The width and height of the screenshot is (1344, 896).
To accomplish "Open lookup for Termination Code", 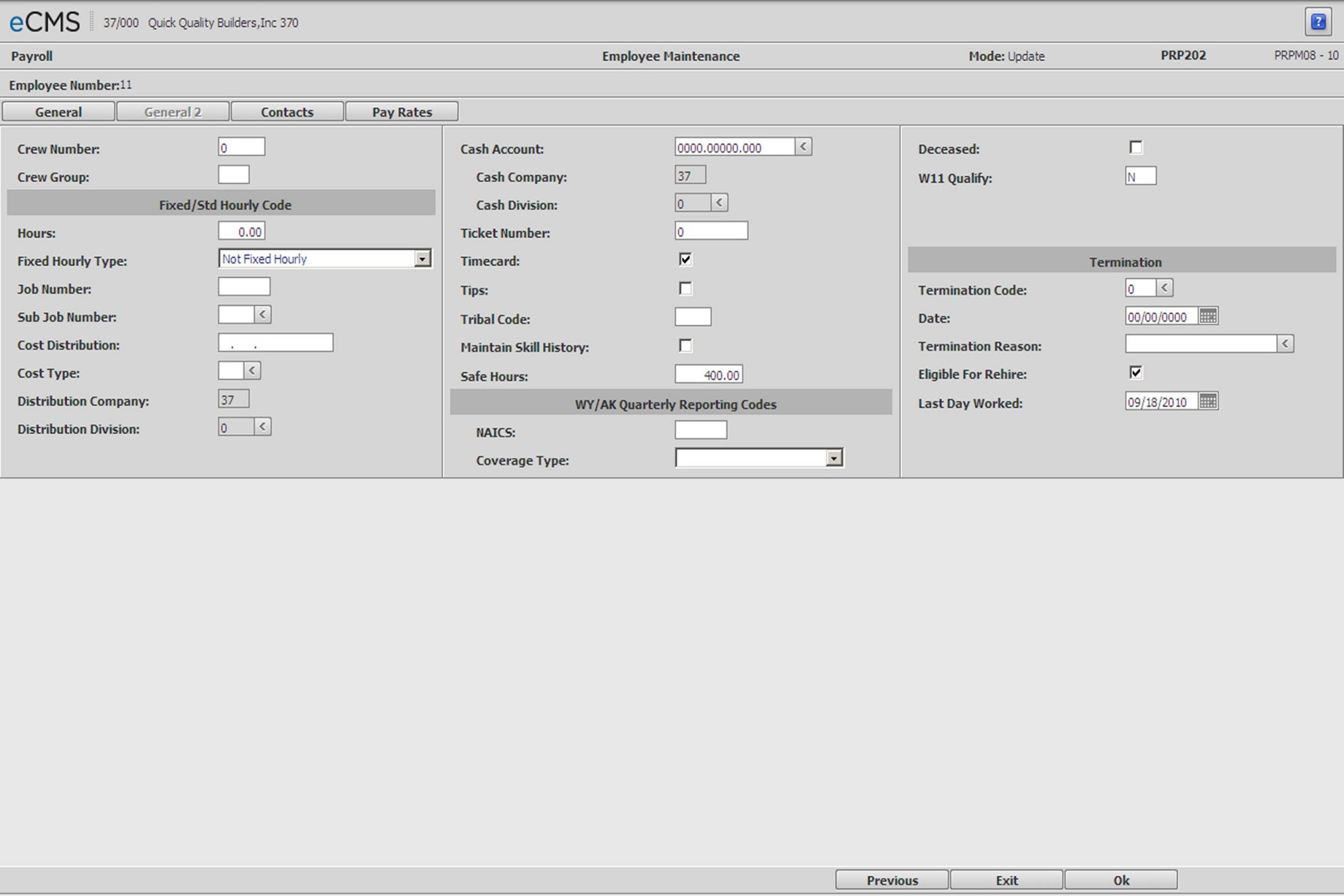I will [x=1164, y=287].
